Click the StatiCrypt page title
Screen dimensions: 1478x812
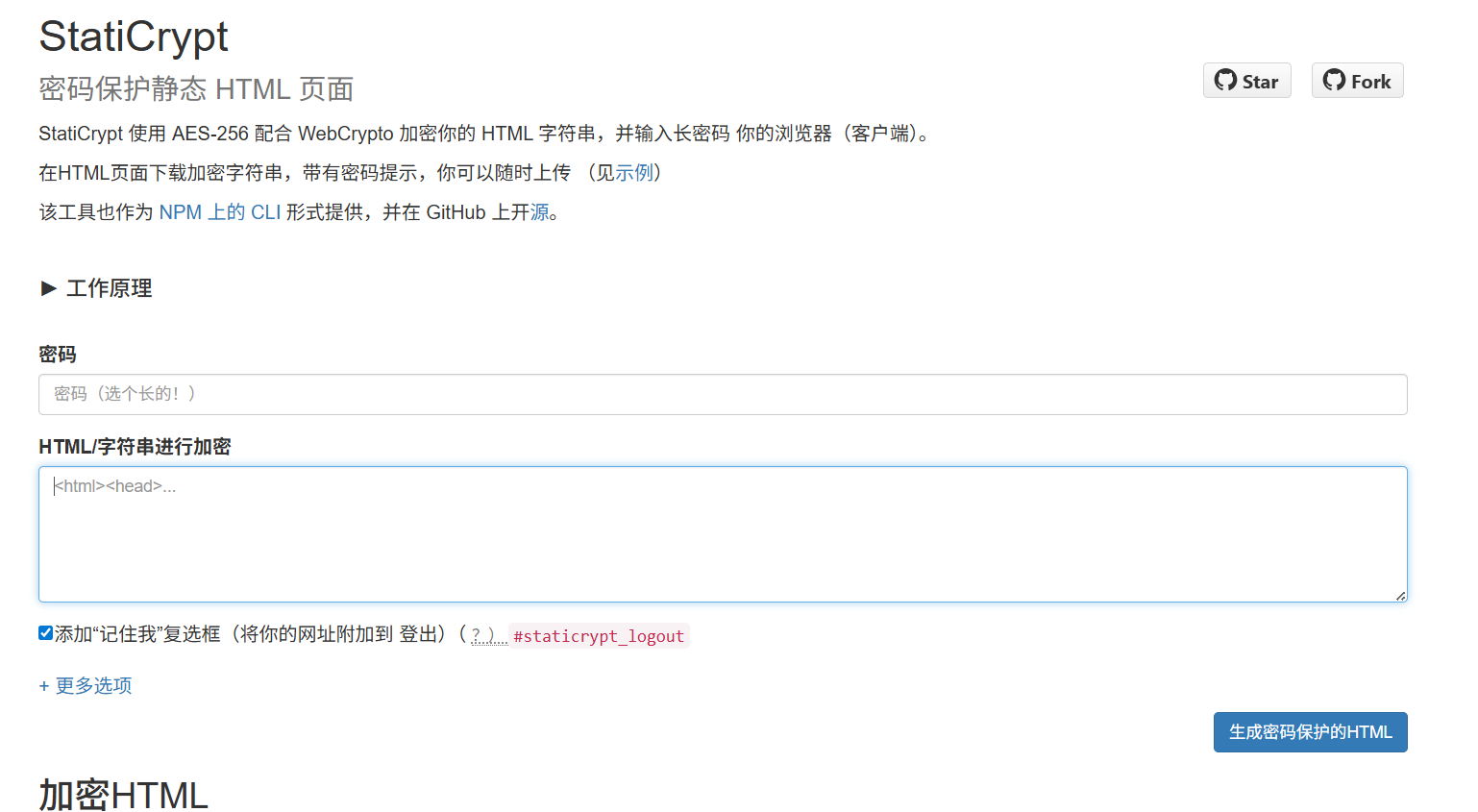(x=134, y=37)
